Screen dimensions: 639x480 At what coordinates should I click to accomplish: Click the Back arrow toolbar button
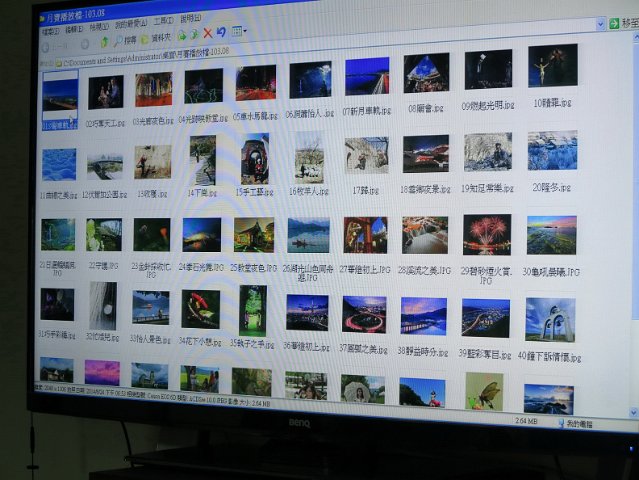click(46, 48)
